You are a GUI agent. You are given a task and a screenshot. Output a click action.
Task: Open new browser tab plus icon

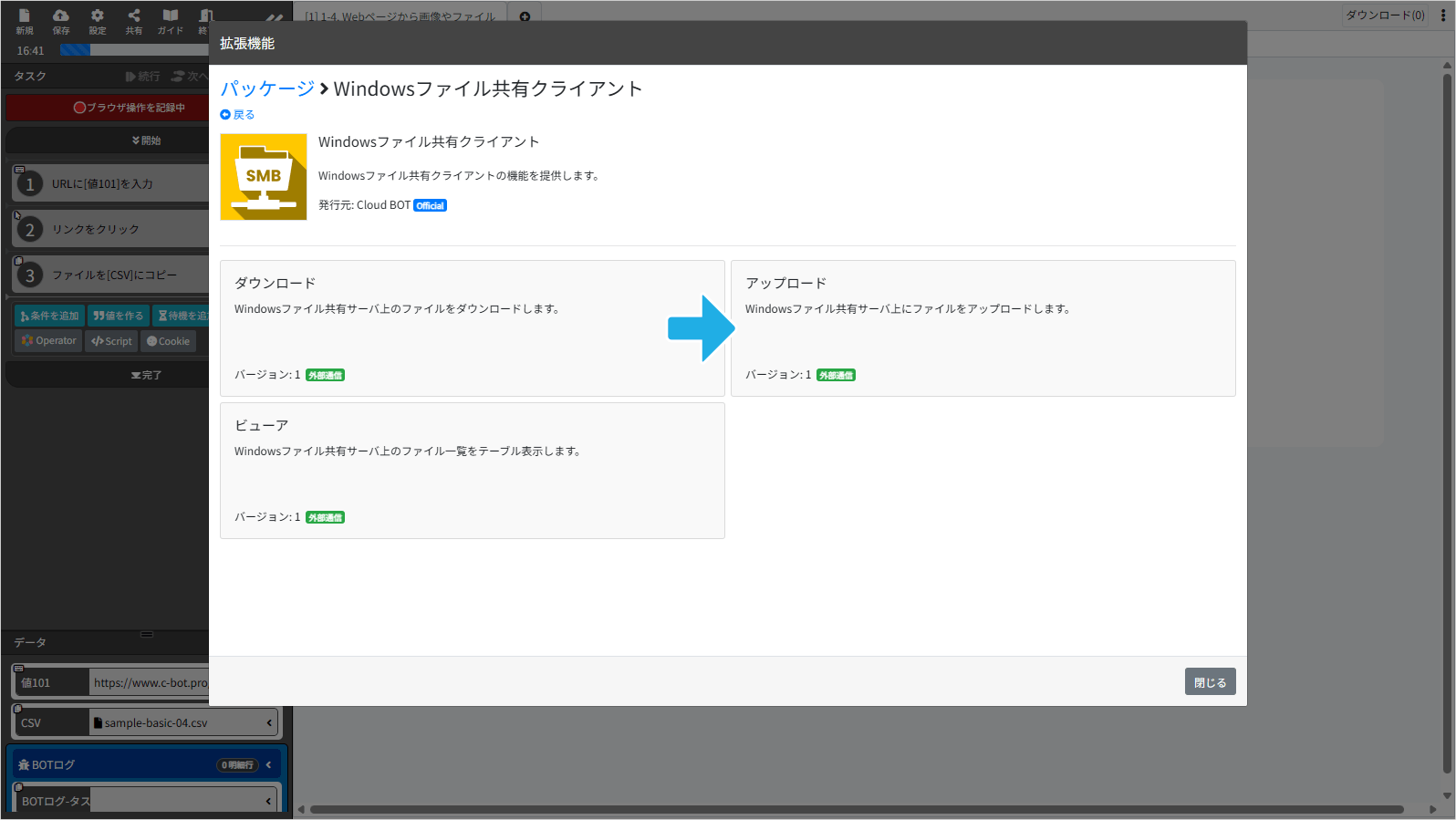click(x=525, y=16)
